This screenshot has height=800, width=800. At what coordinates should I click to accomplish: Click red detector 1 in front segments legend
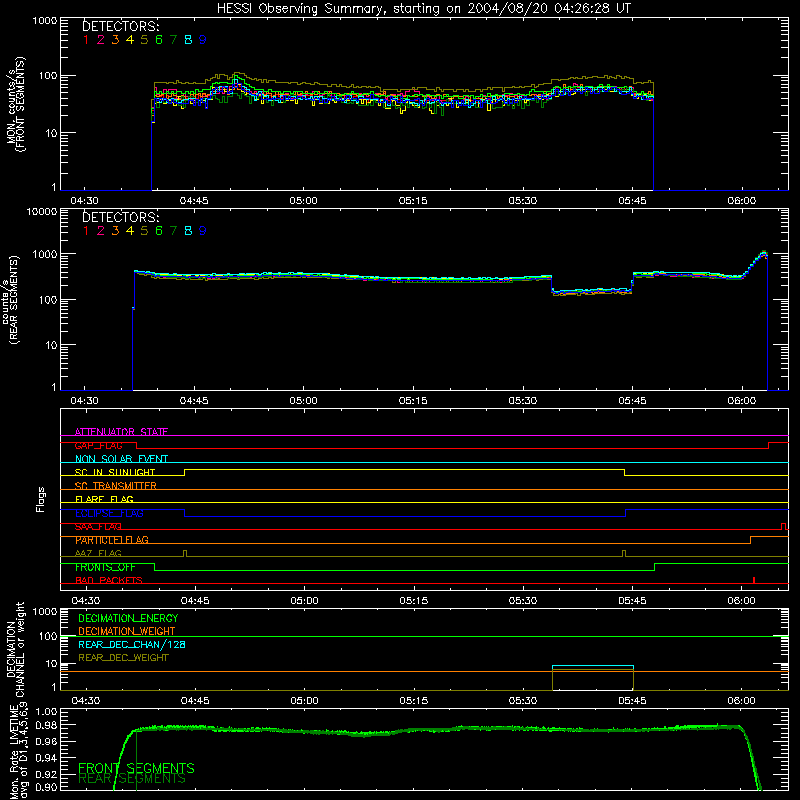point(86,40)
